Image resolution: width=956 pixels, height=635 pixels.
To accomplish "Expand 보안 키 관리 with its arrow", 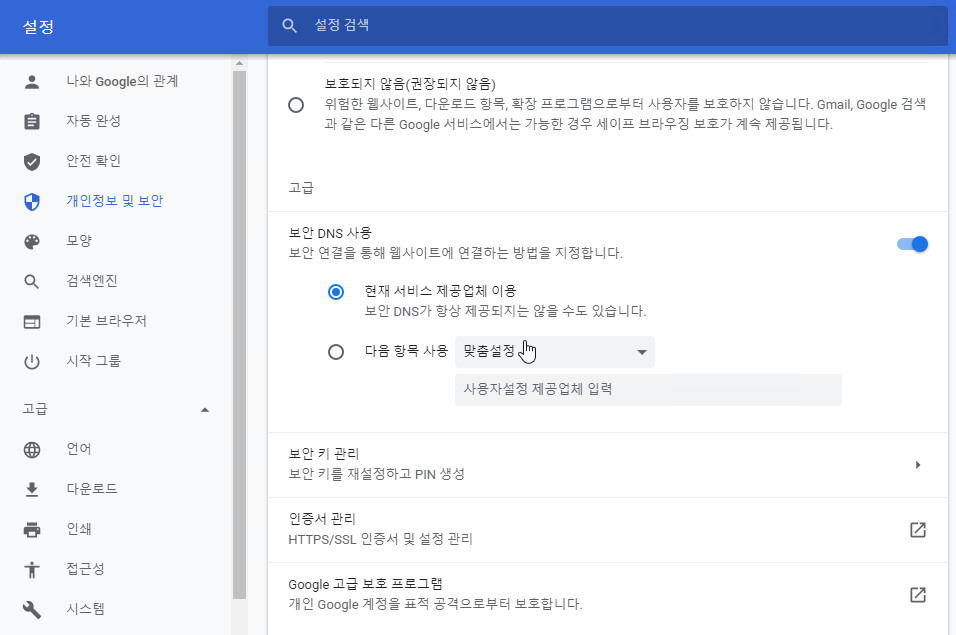I will tap(918, 465).
